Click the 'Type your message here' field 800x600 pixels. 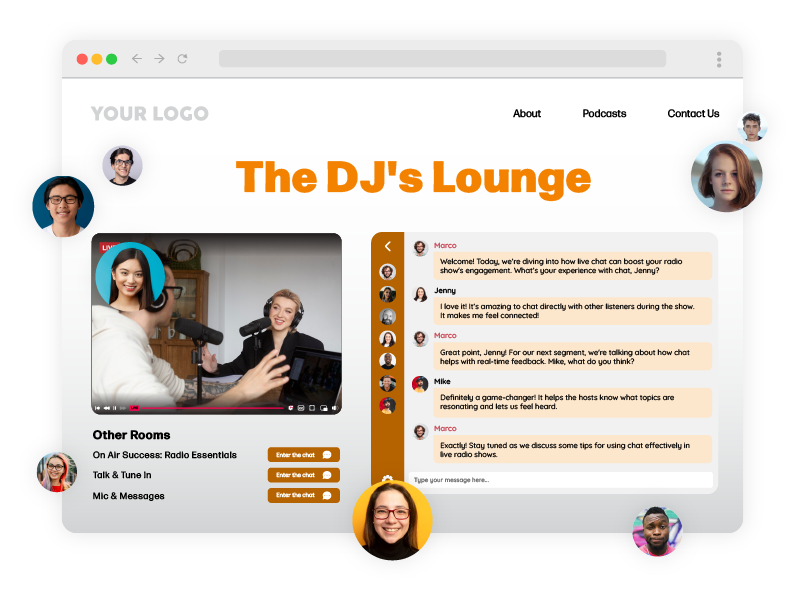(x=560, y=480)
